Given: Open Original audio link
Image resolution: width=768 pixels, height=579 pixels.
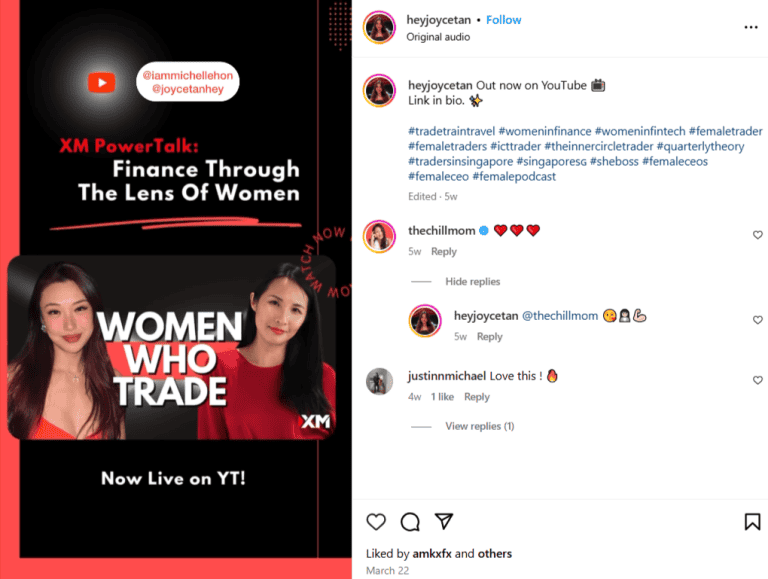Looking at the screenshot, I should point(438,37).
